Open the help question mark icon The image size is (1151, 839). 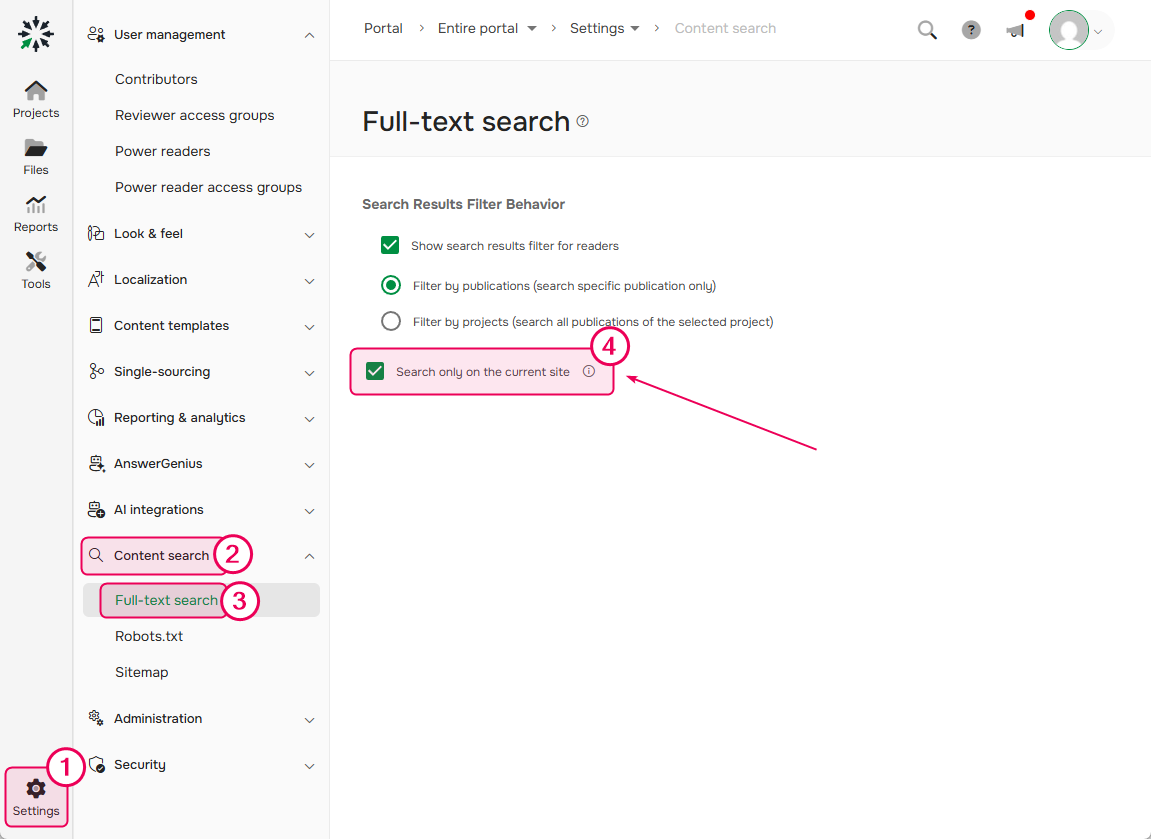pos(971,30)
